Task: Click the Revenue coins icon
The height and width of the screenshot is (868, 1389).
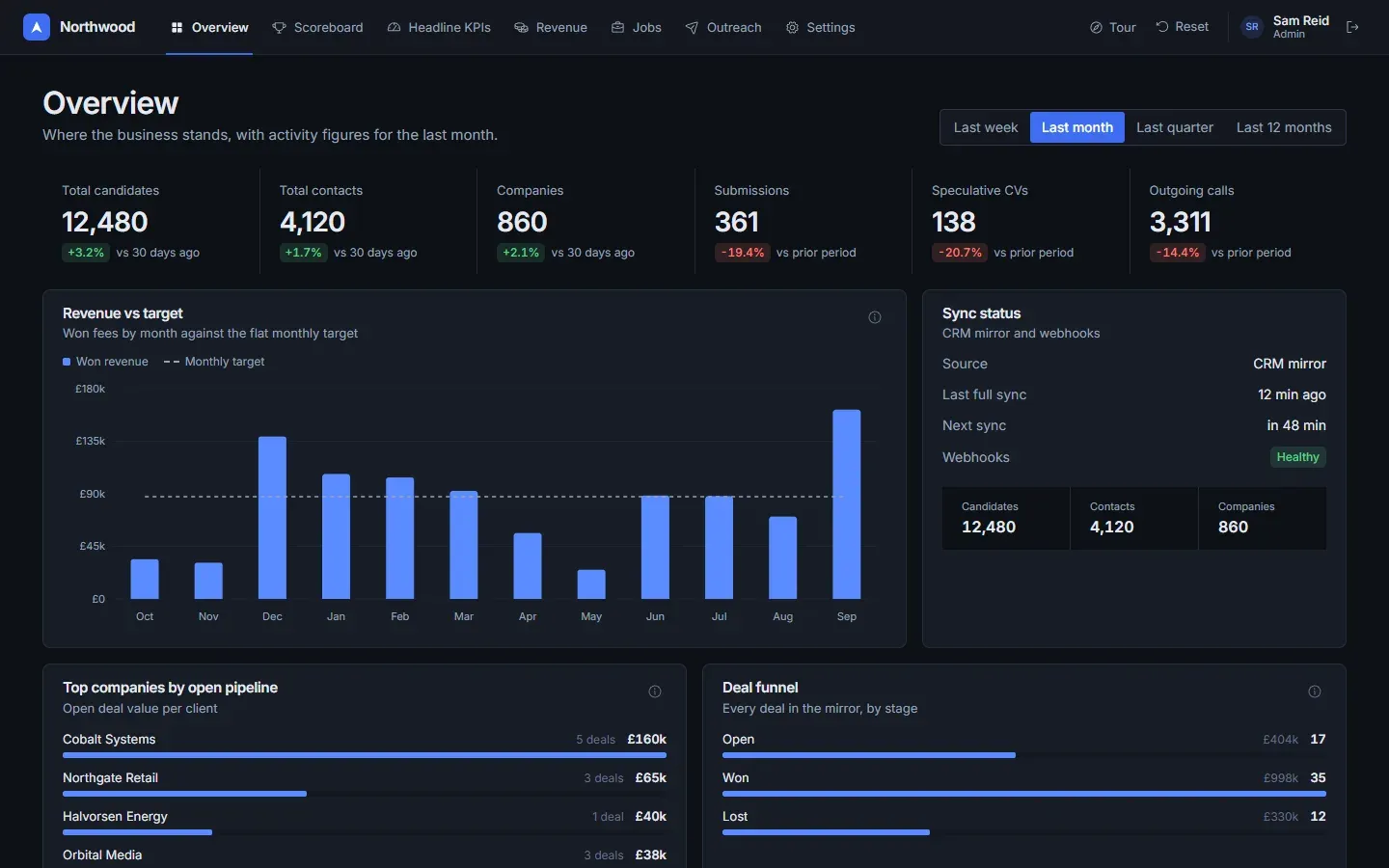Action: [x=521, y=28]
